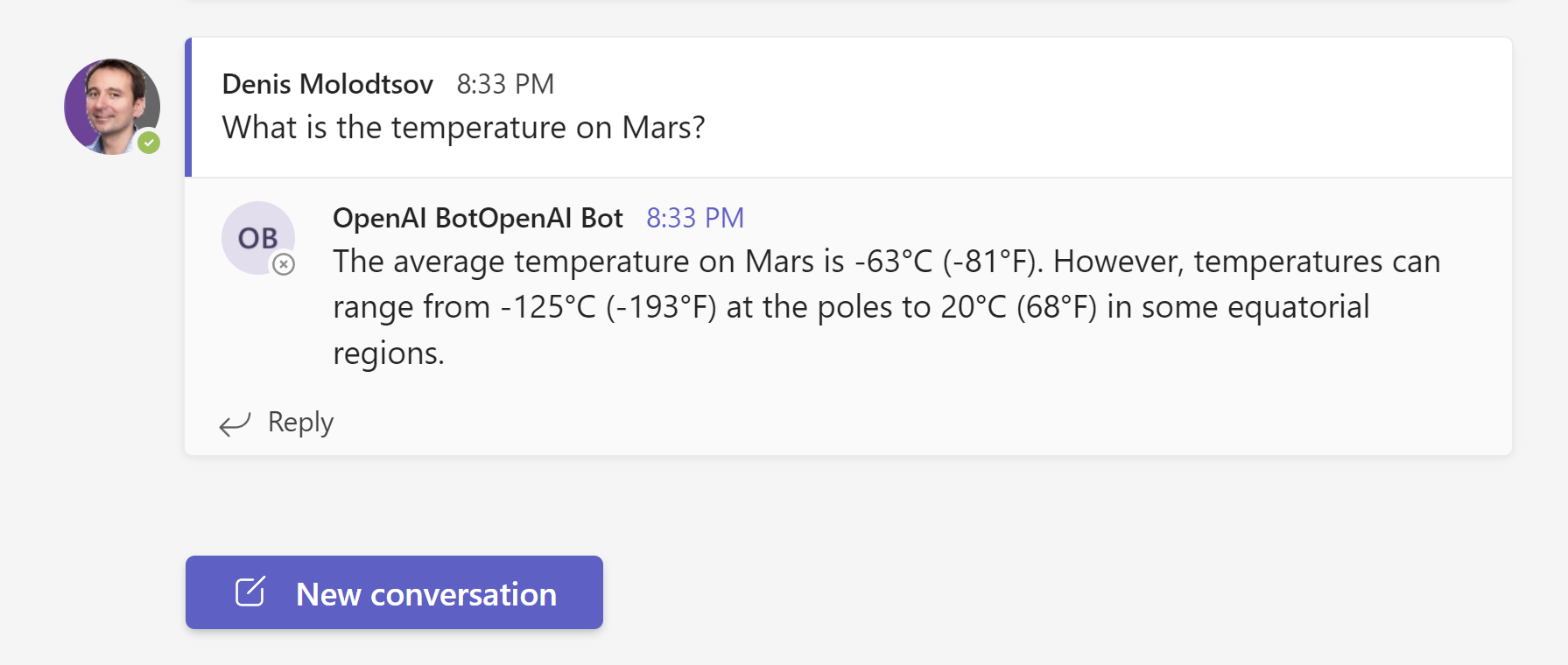The height and width of the screenshot is (665, 1568).
Task: Click the OpenAI Bot sender name
Action: (x=477, y=218)
